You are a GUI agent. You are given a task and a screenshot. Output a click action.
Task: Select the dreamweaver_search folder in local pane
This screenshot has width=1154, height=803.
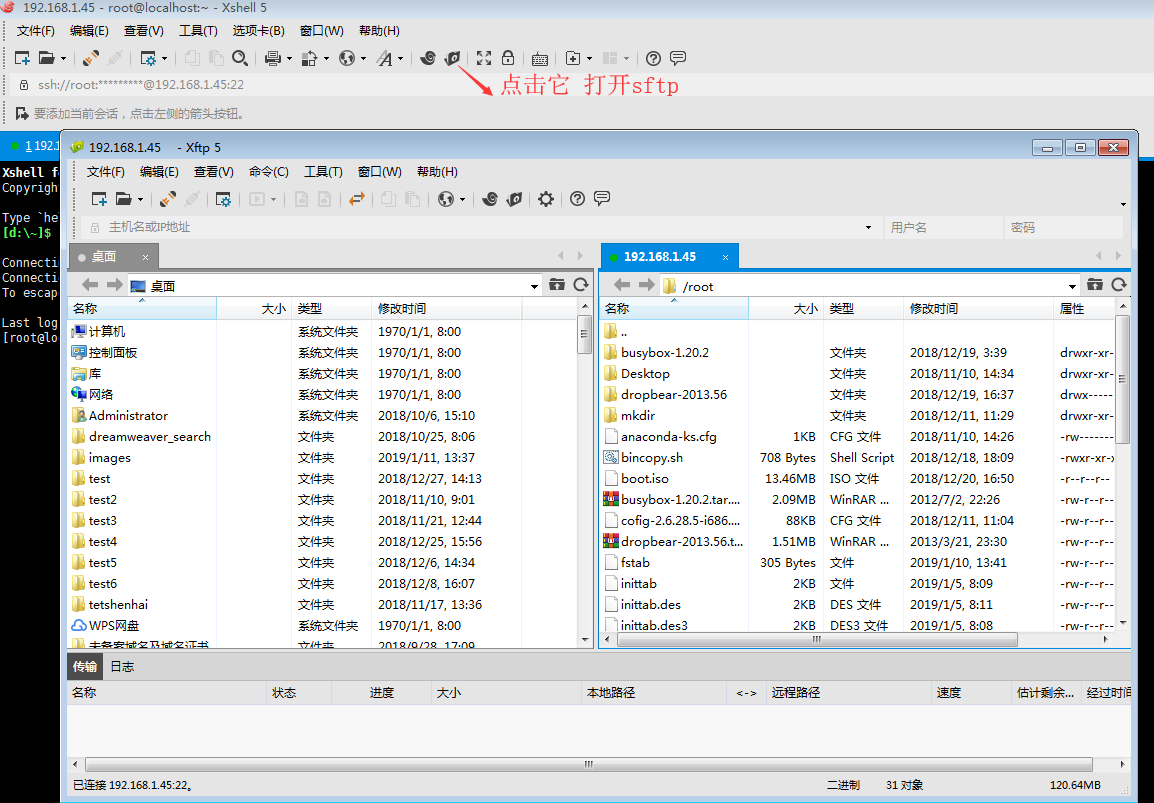[x=149, y=436]
